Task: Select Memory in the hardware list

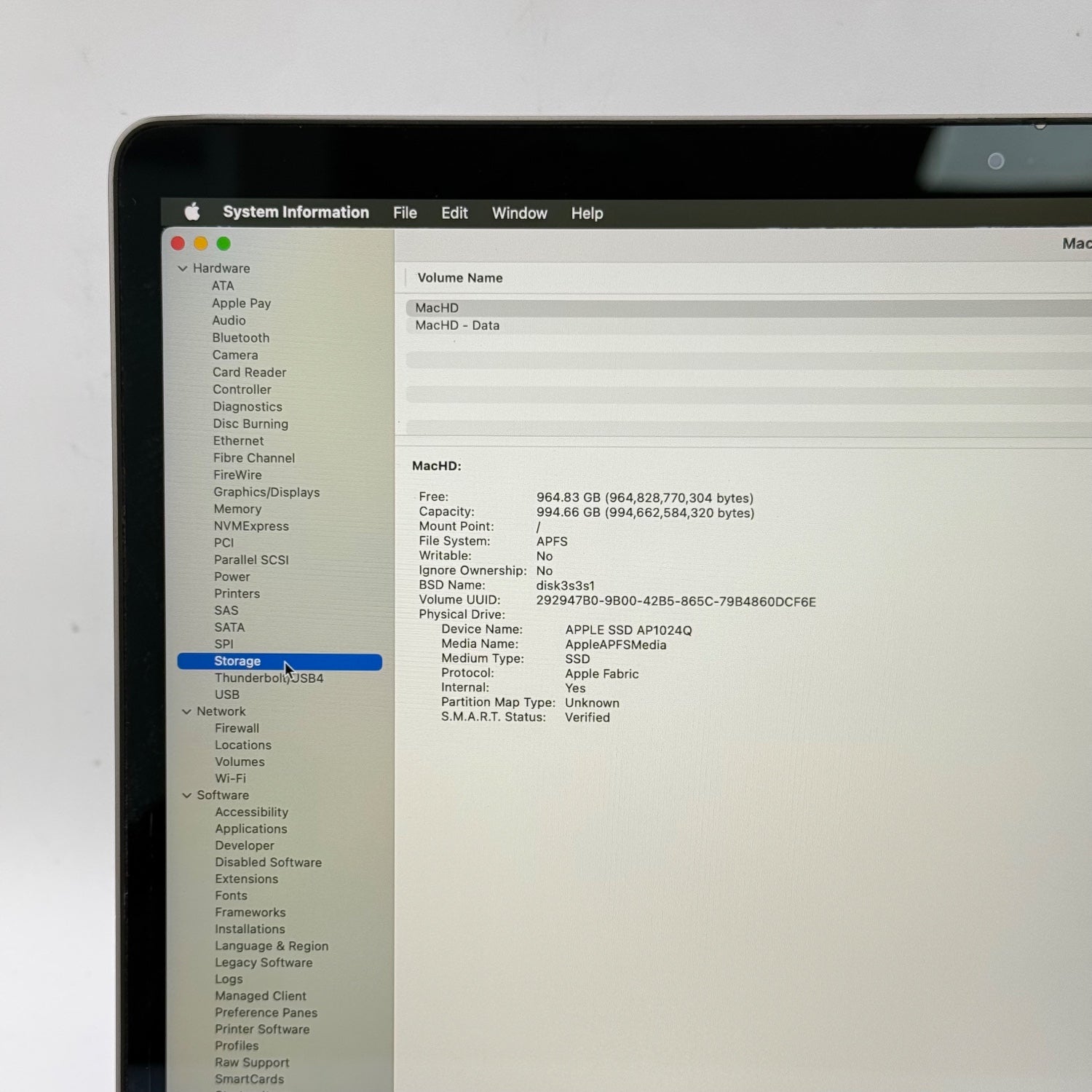Action: click(x=237, y=509)
